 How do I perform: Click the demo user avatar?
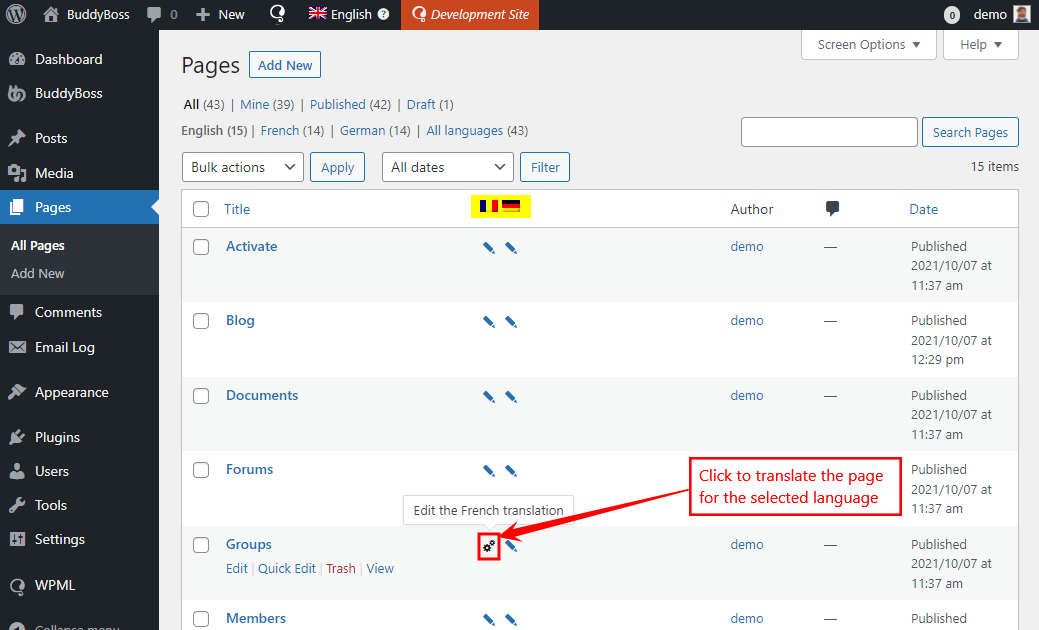click(x=1021, y=14)
